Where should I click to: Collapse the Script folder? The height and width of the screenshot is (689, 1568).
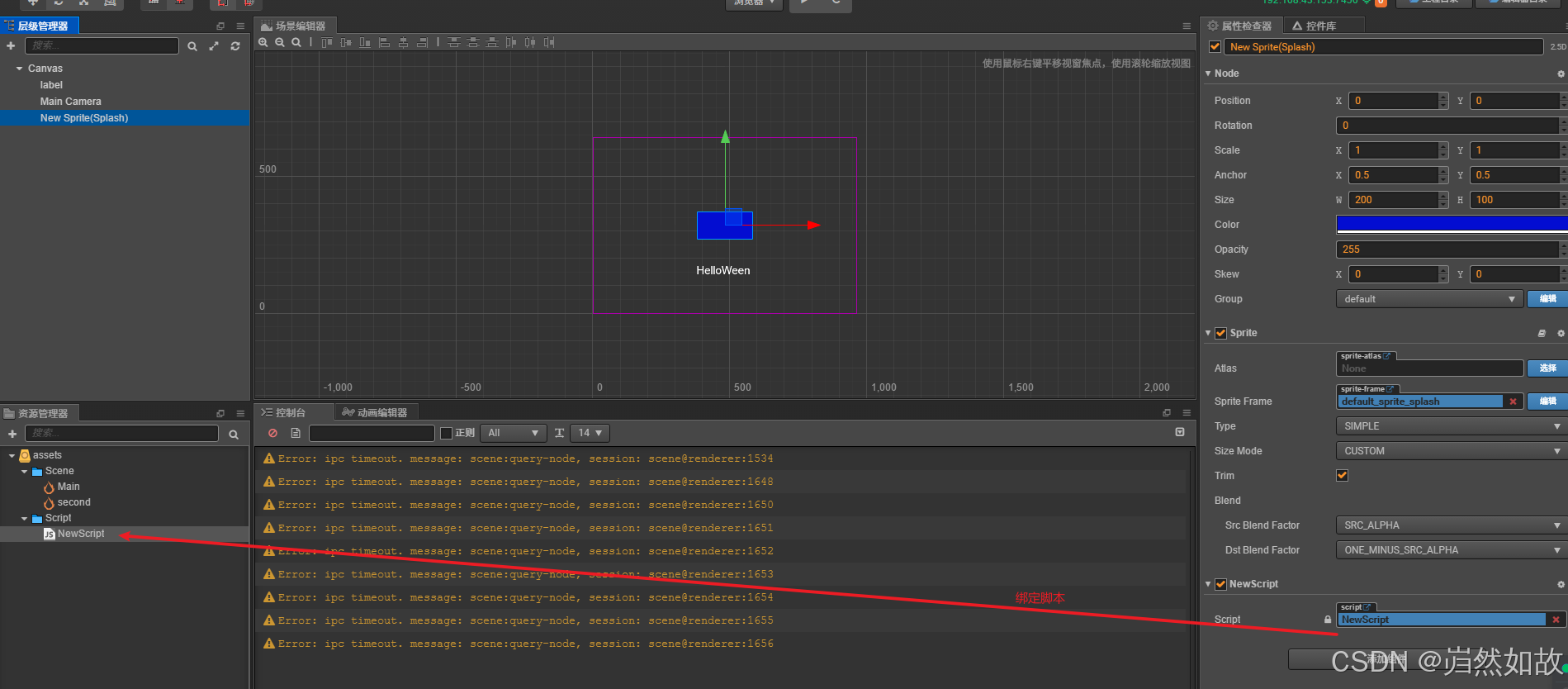click(24, 518)
